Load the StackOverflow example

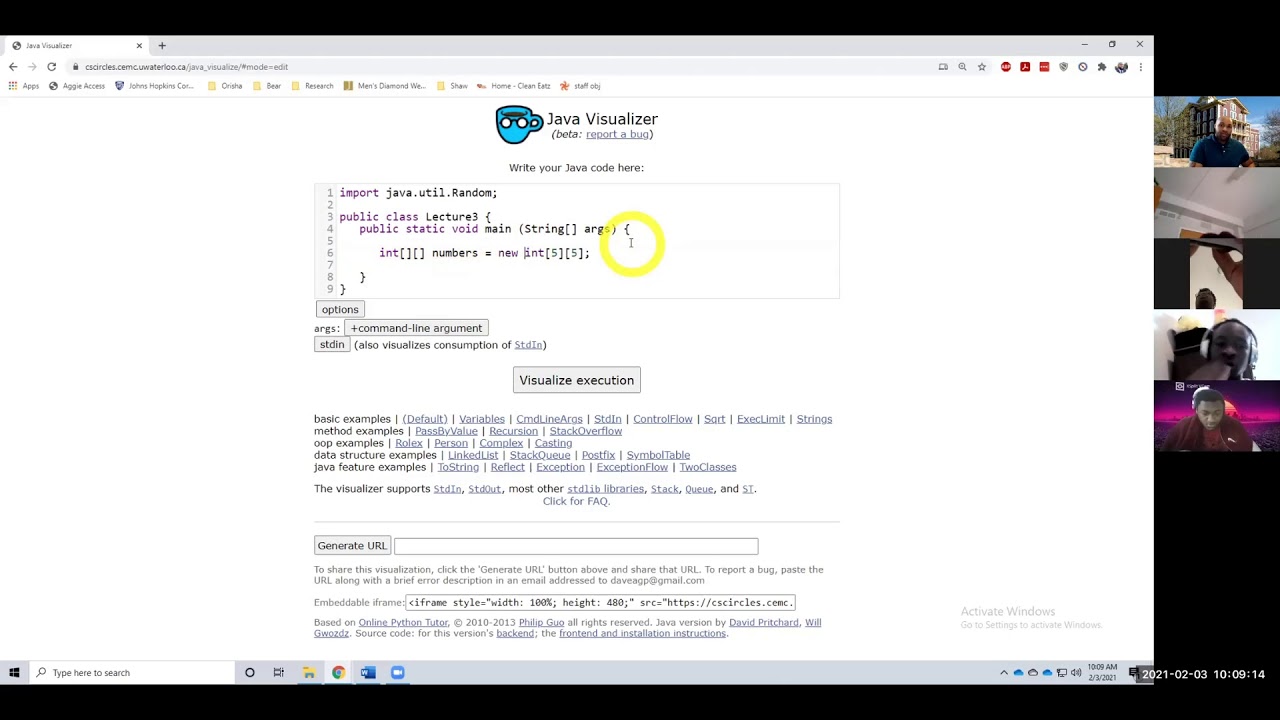pos(585,431)
